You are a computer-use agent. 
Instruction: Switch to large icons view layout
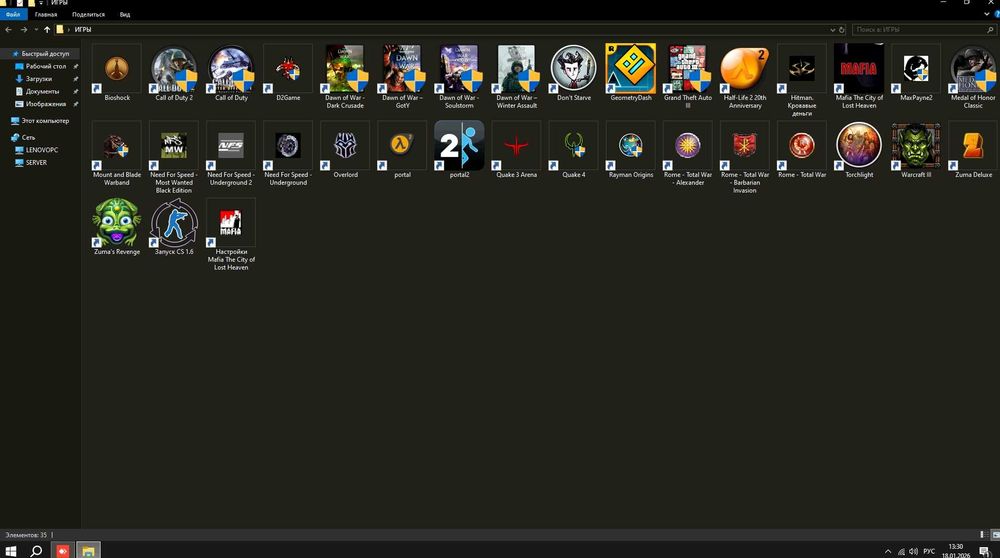click(995, 535)
